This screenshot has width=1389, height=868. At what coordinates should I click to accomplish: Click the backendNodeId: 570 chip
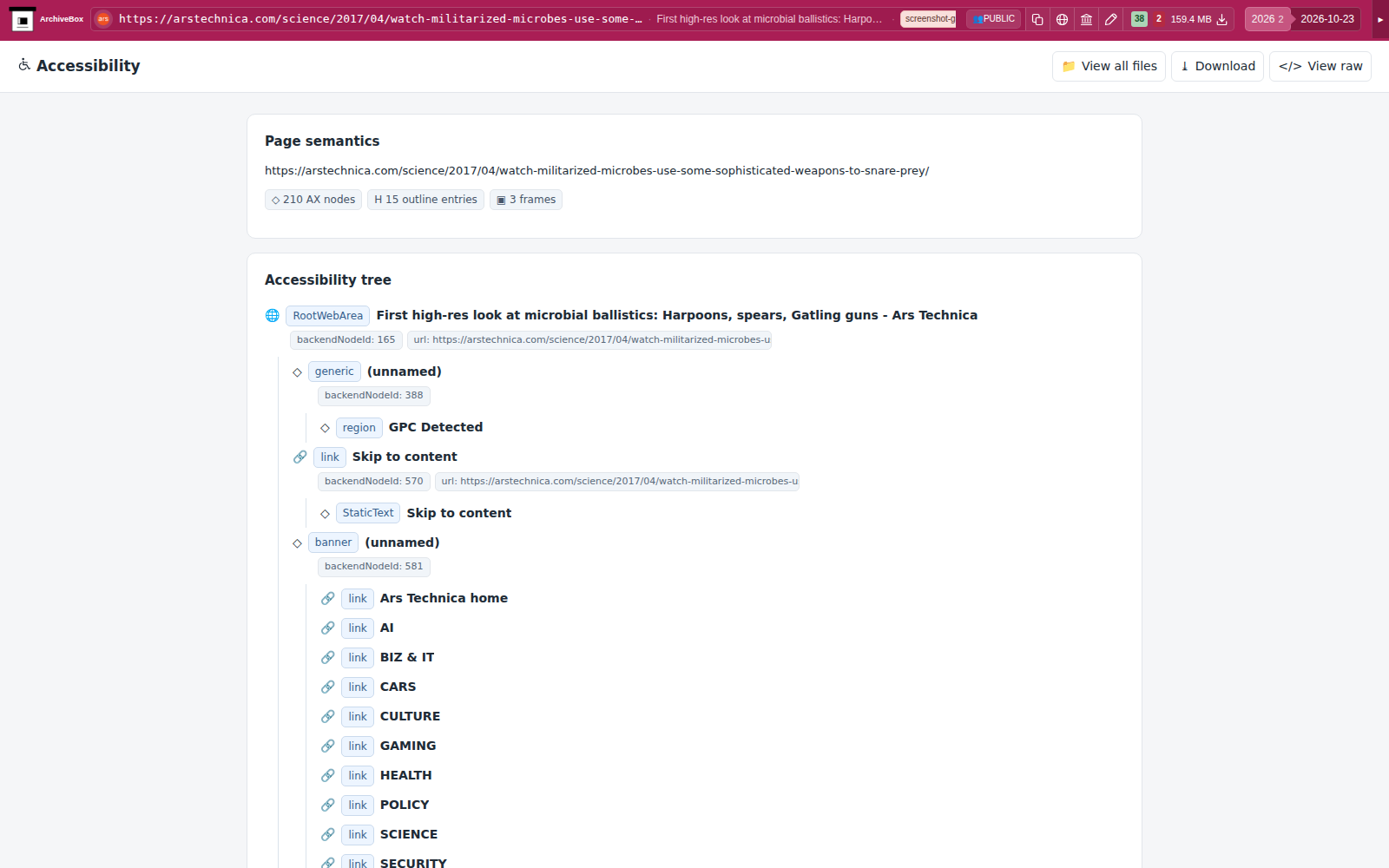point(373,482)
